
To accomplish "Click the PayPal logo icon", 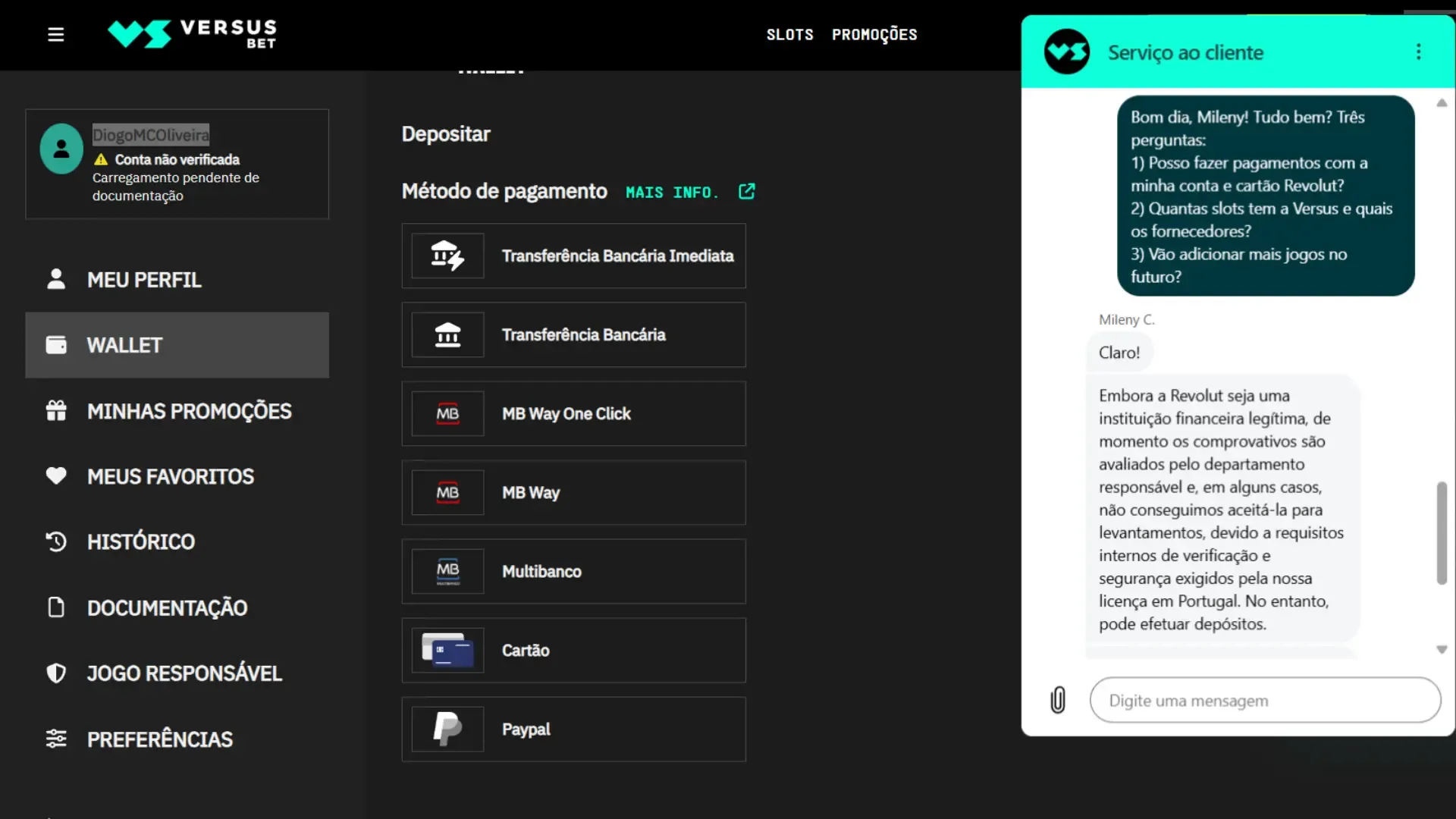I will coord(447,729).
